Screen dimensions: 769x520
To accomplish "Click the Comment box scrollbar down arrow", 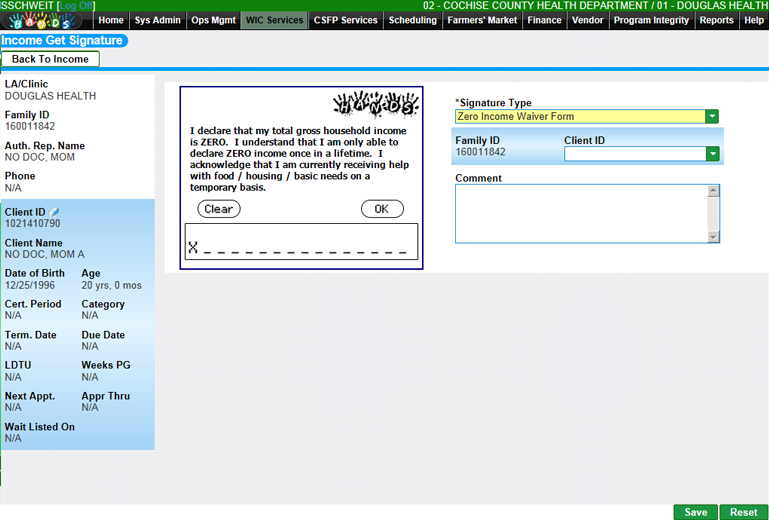I will (713, 237).
